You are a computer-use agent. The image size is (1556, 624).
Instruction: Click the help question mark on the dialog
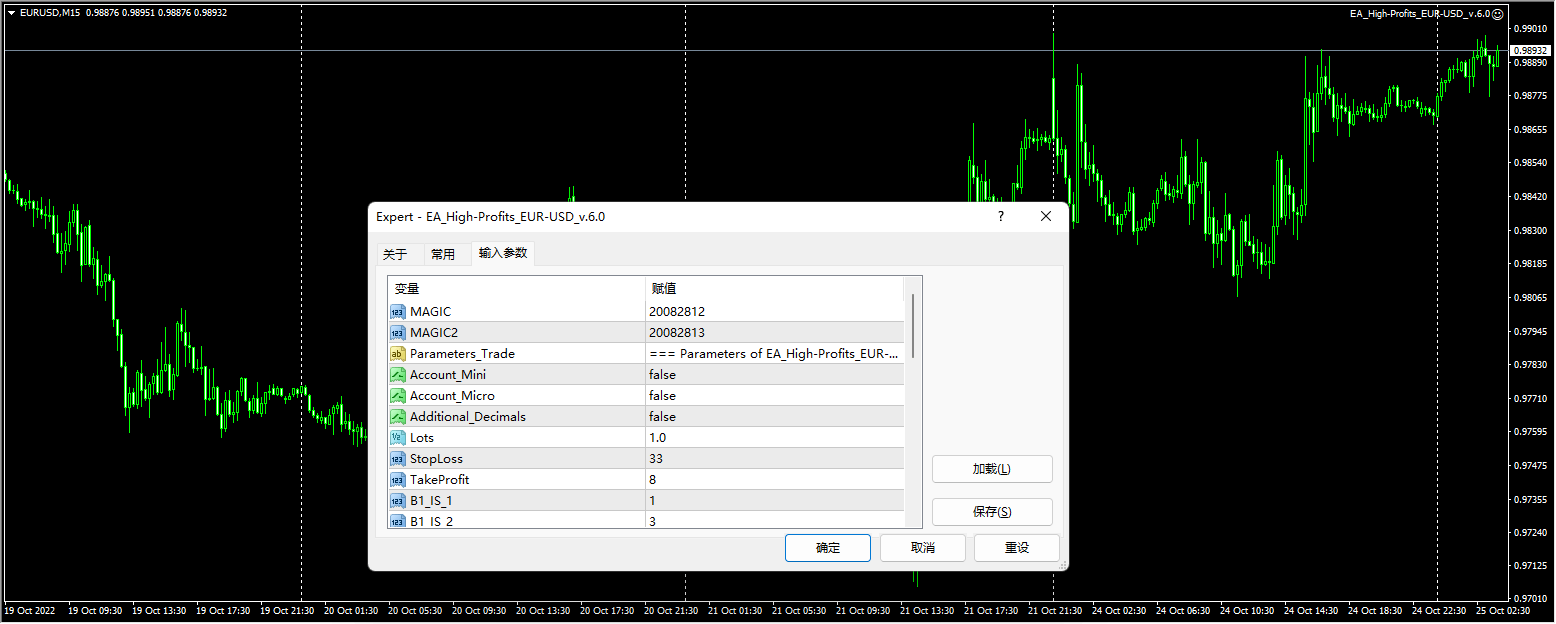point(1000,216)
